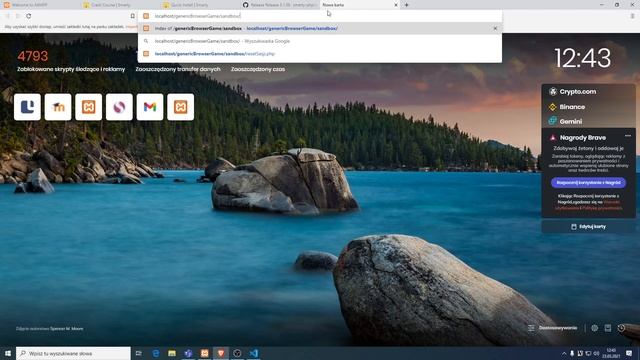Click the Windows taskbar search box
The width and height of the screenshot is (640, 360).
click(x=73, y=353)
